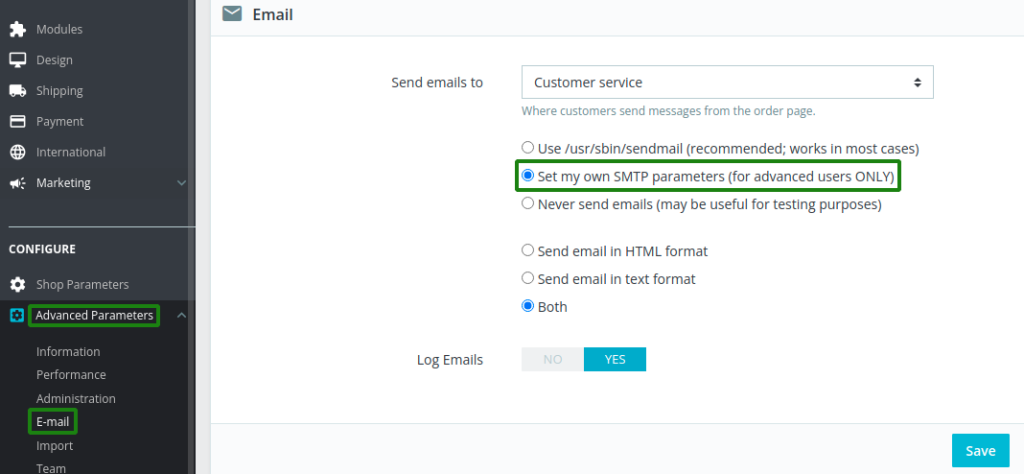Open the Performance submenu item

(x=71, y=375)
